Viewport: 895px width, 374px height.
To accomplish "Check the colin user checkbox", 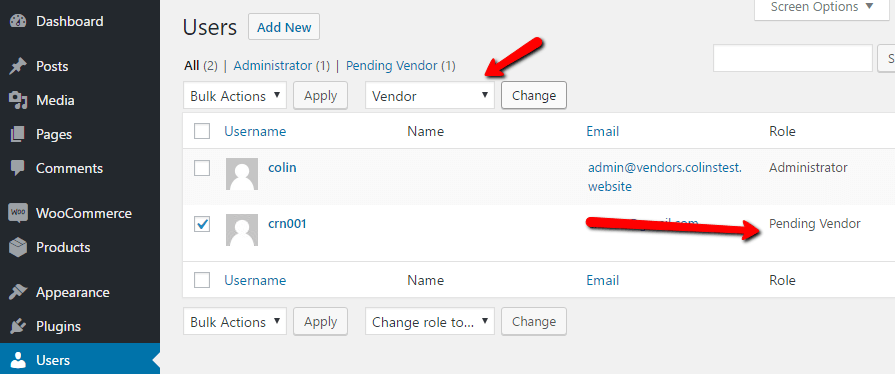I will click(202, 168).
